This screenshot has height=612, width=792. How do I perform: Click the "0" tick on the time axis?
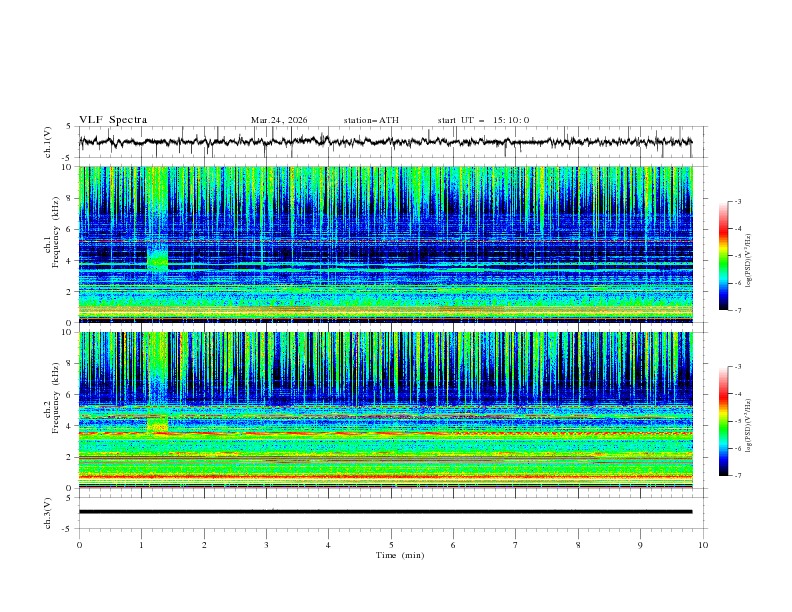point(79,545)
